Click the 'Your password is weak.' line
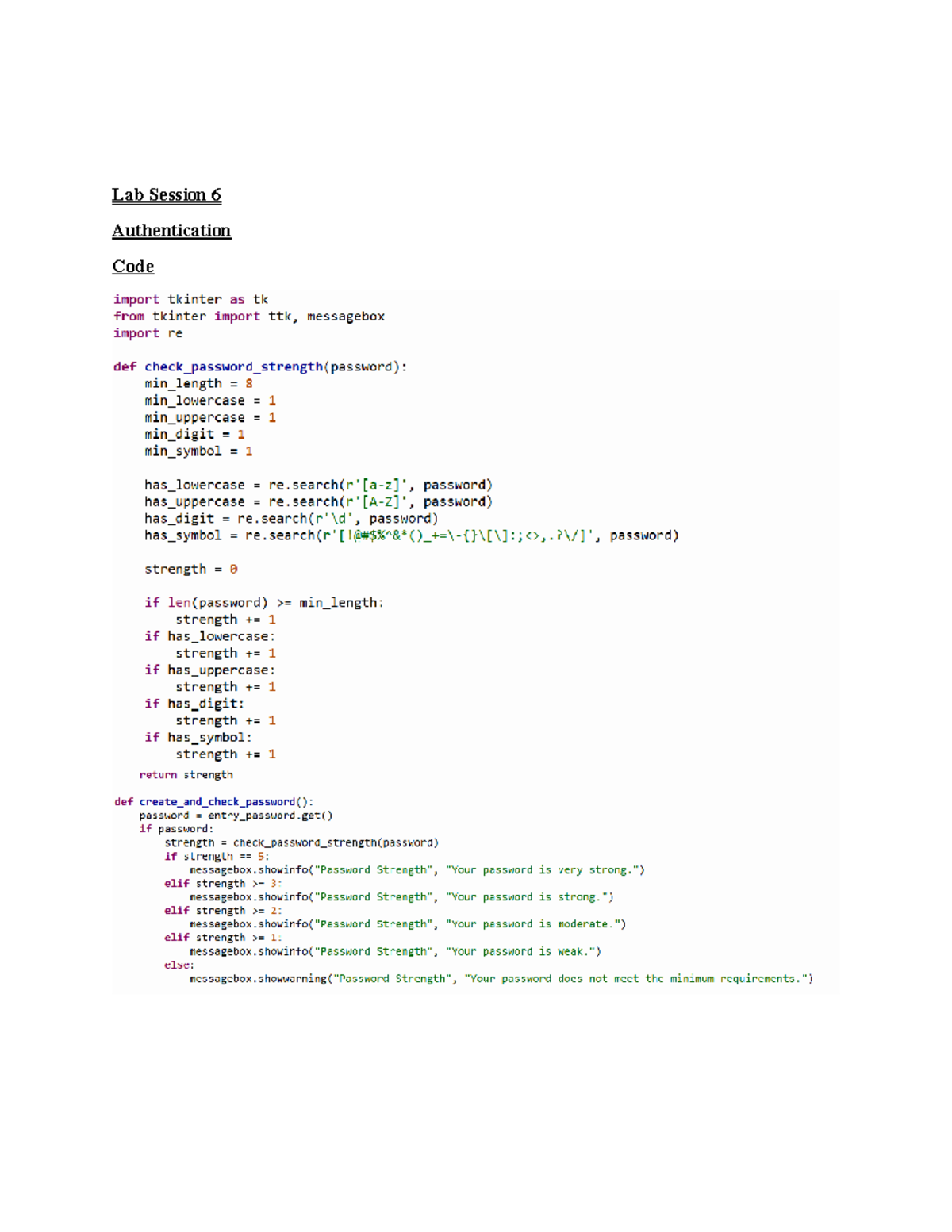 (395, 951)
